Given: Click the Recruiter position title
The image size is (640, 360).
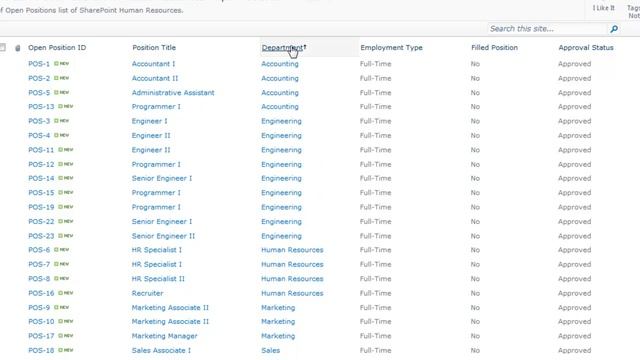Looking at the screenshot, I should (147, 293).
